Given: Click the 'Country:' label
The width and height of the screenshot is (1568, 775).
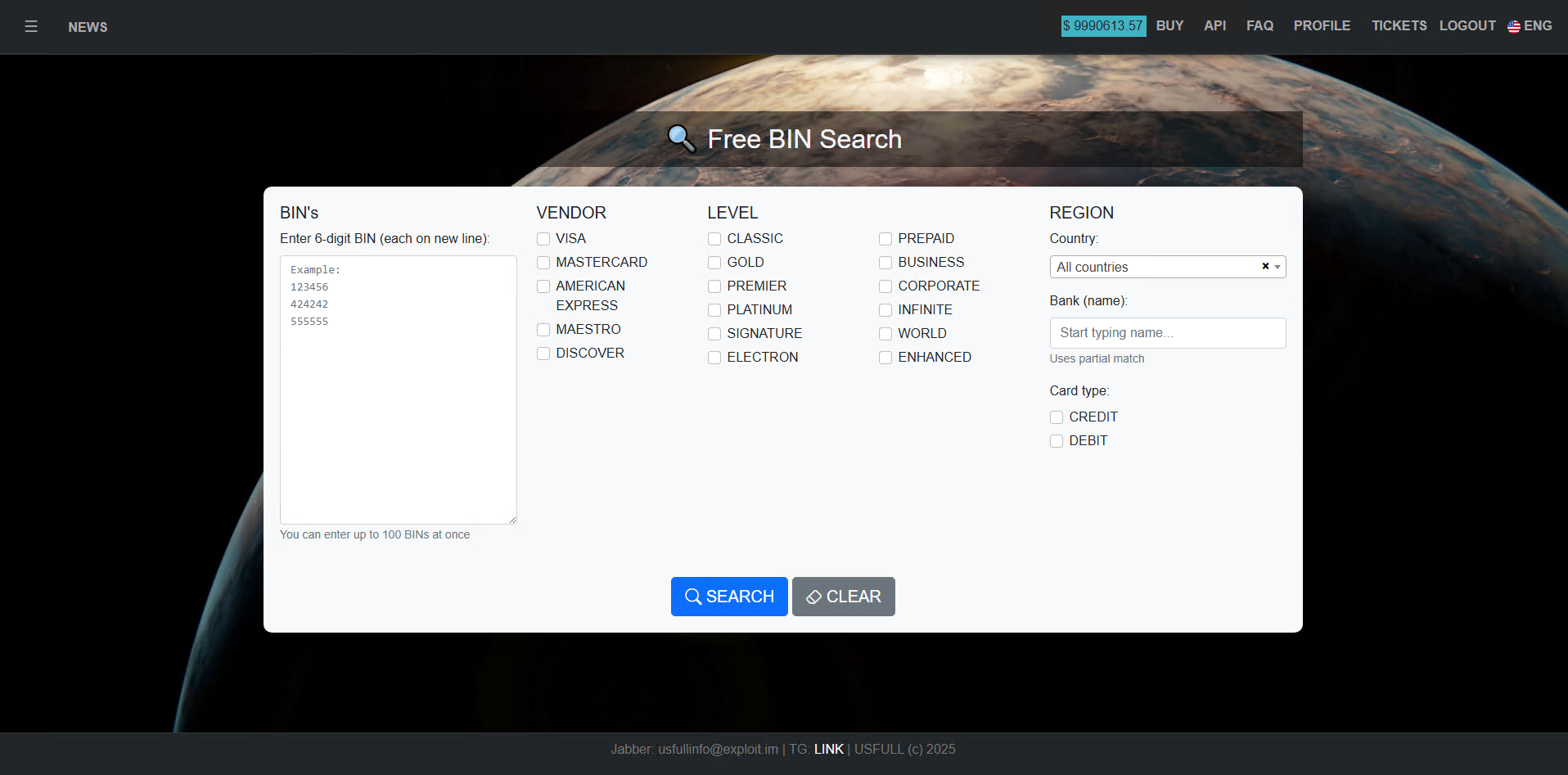Looking at the screenshot, I should pyautogui.click(x=1075, y=239).
